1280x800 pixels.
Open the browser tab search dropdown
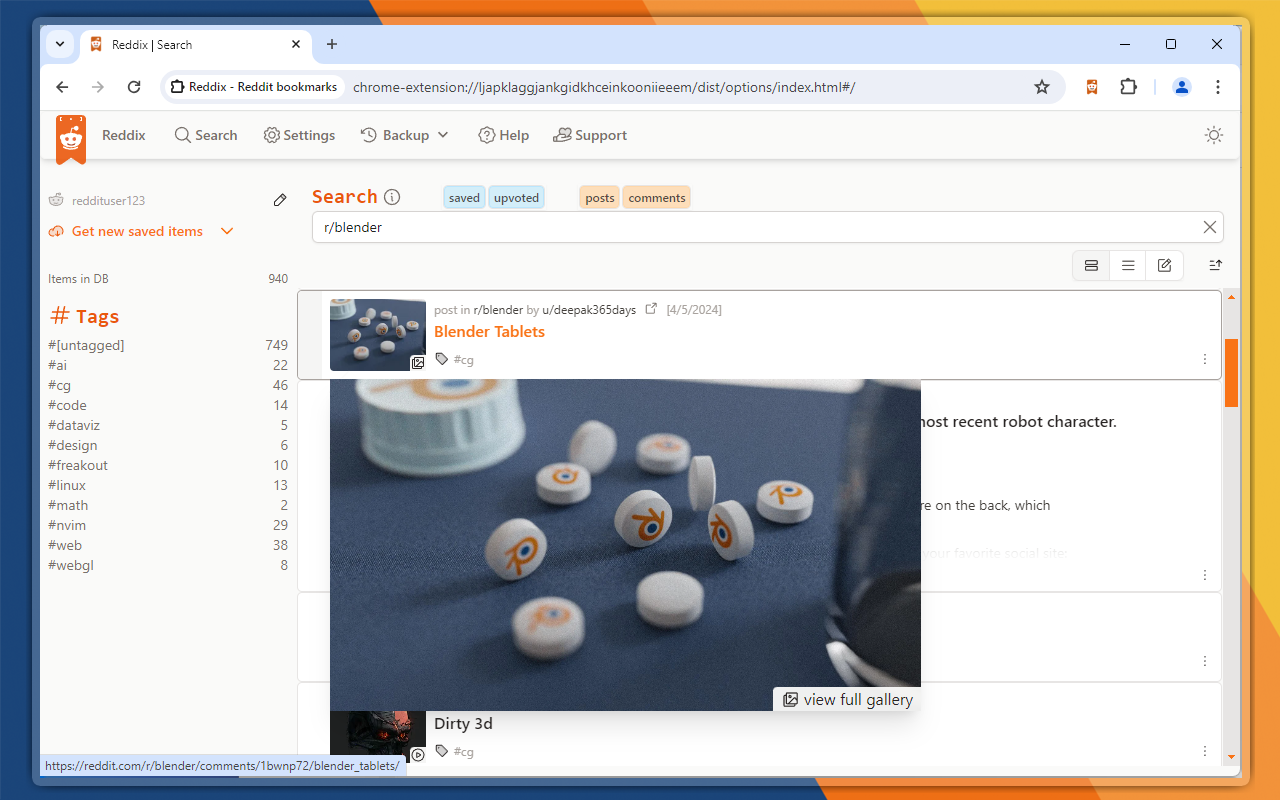tap(59, 44)
